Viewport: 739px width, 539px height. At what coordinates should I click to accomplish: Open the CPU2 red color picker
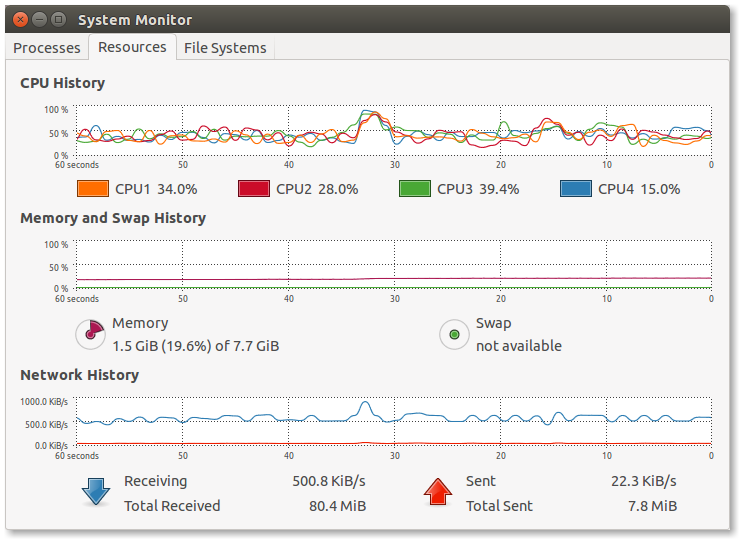[253, 189]
